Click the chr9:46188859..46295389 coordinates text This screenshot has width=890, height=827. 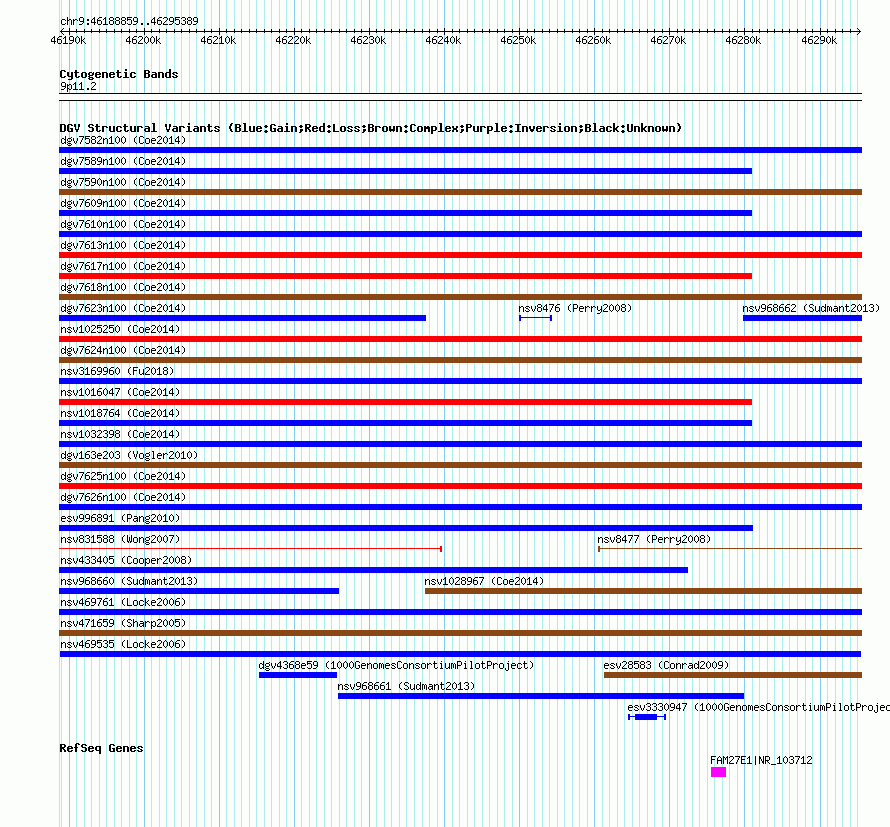129,21
